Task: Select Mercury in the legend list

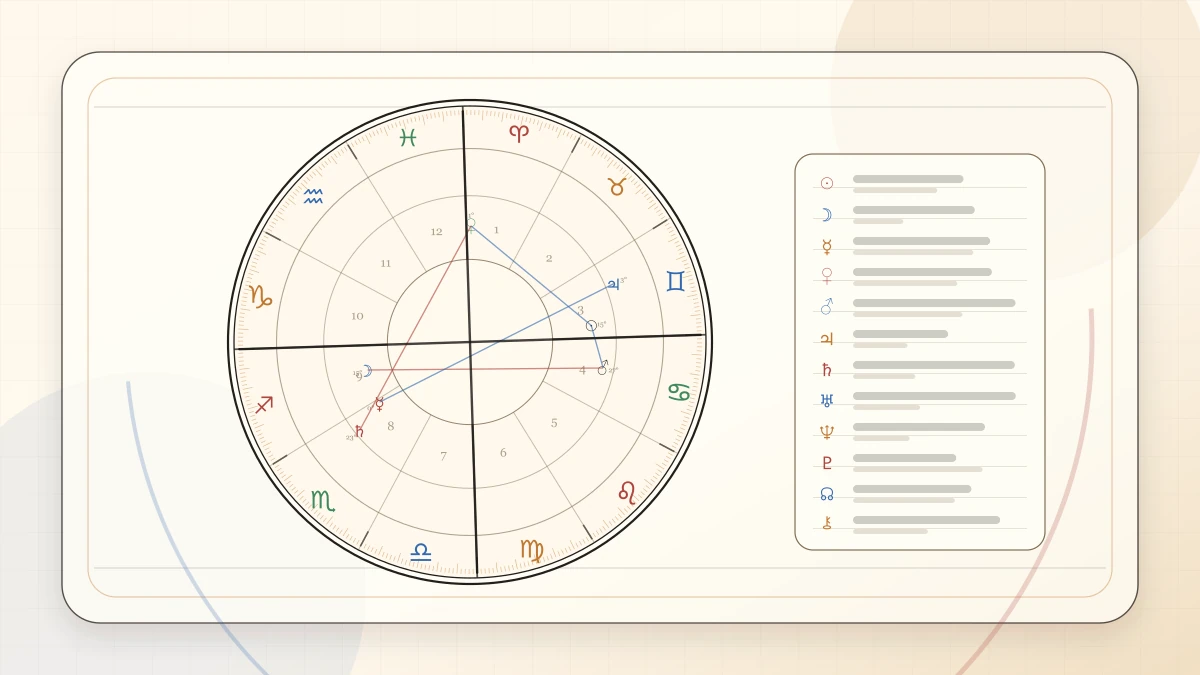Action: 827,246
